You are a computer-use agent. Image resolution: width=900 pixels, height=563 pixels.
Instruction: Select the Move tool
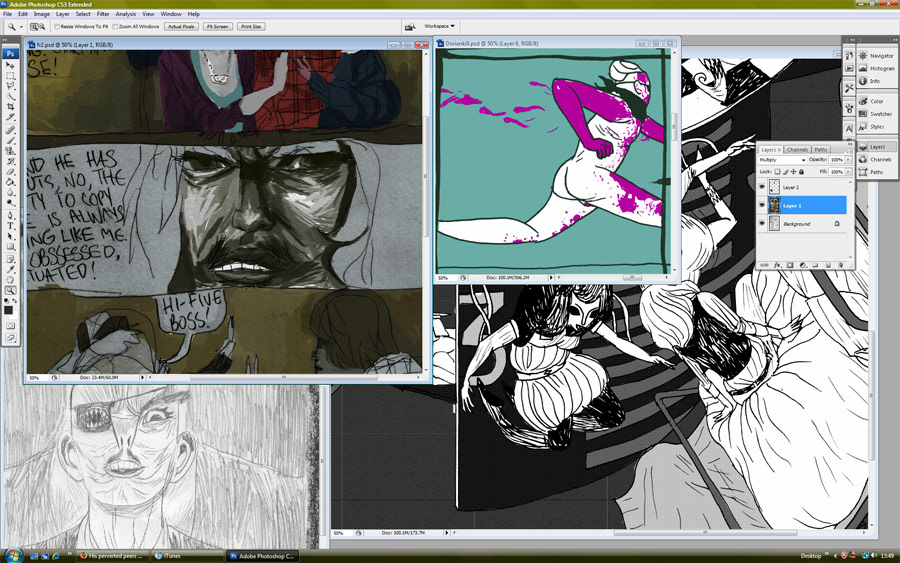click(10, 65)
